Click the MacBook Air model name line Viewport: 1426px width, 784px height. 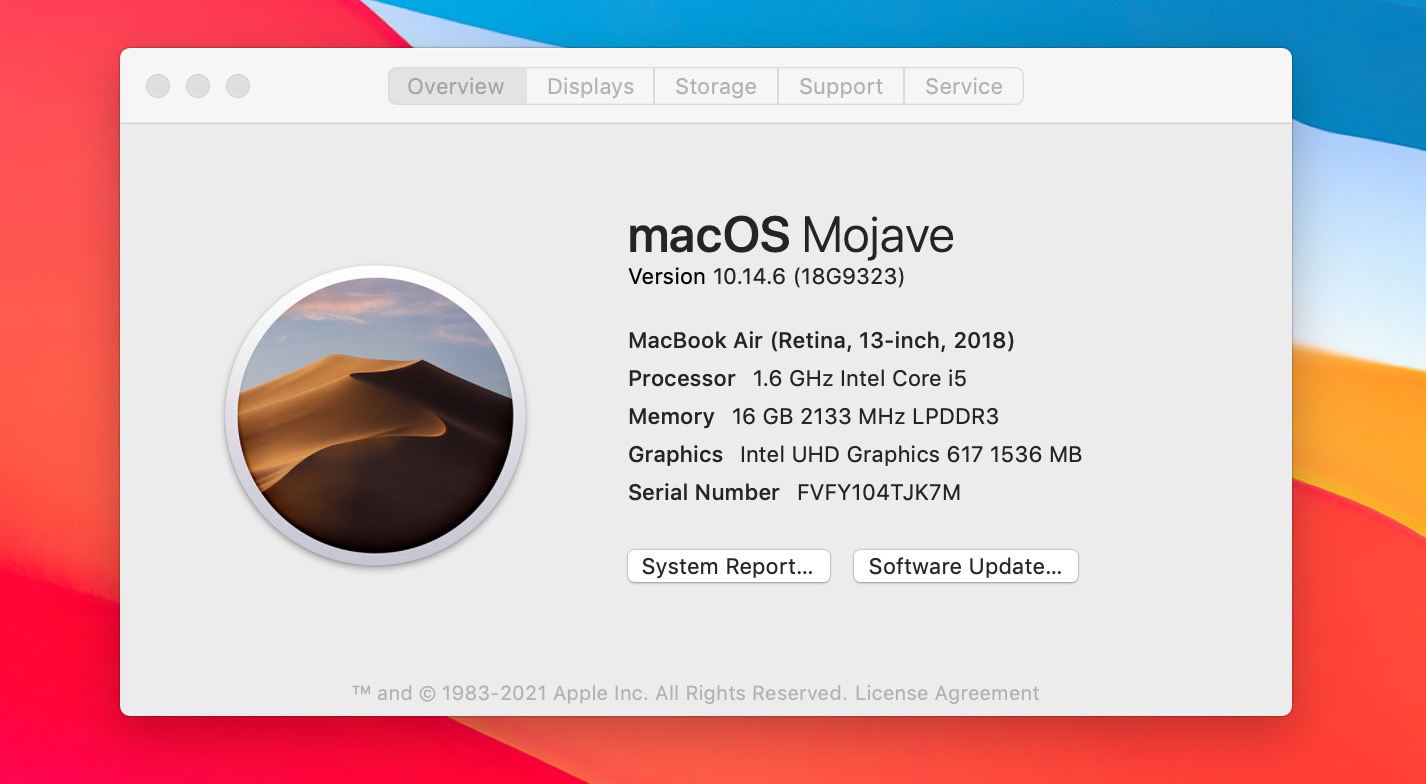pos(821,341)
